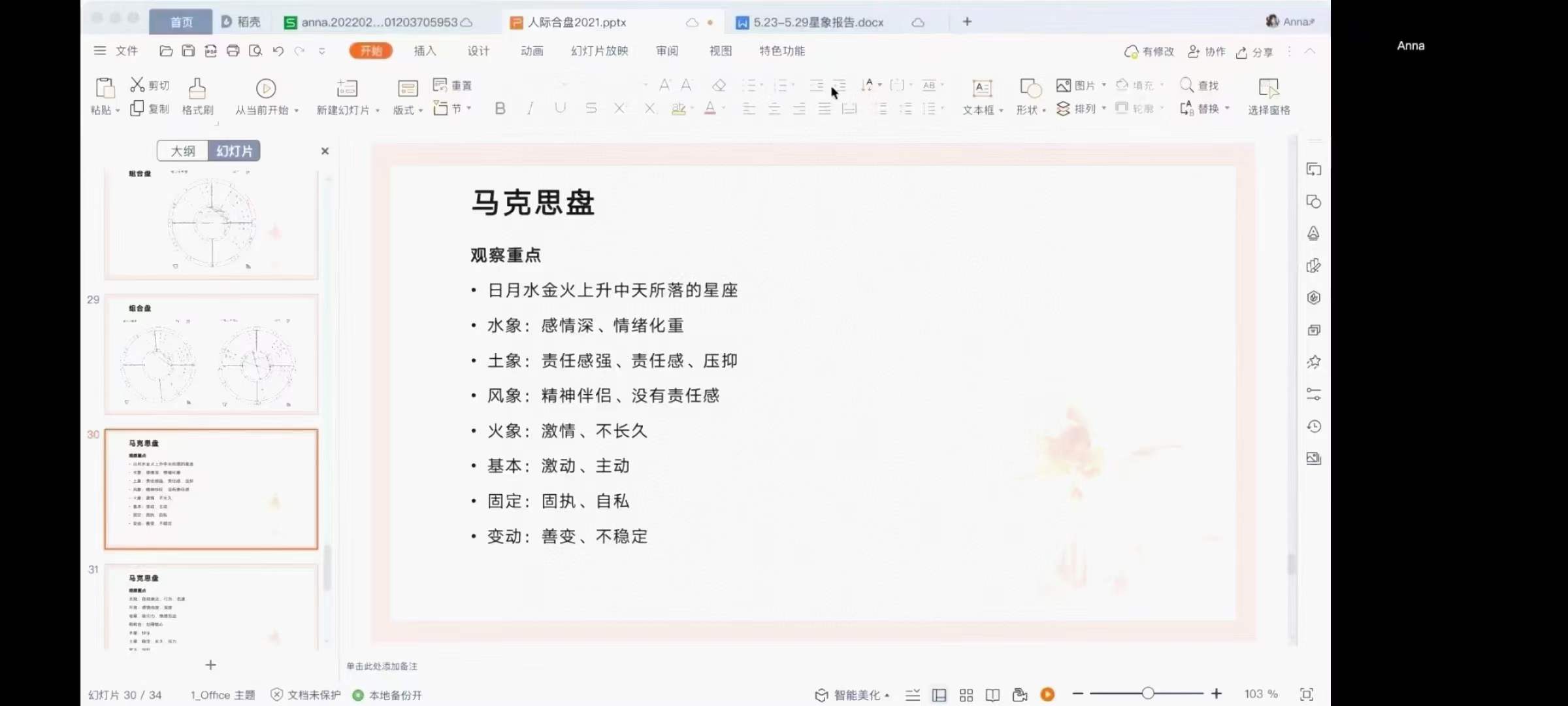Toggle italic formatting

[530, 109]
